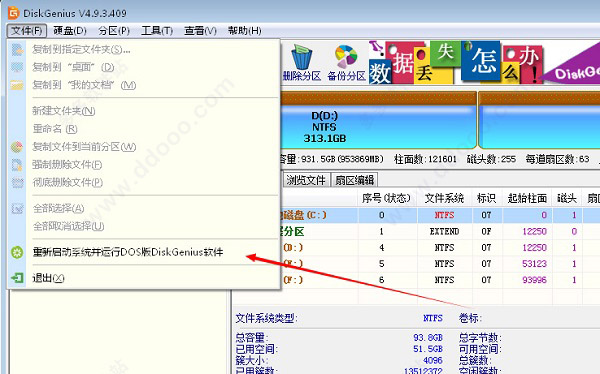Screen dimensions: 600x374
Task: Open the 分区(P) menu
Action: point(114,31)
